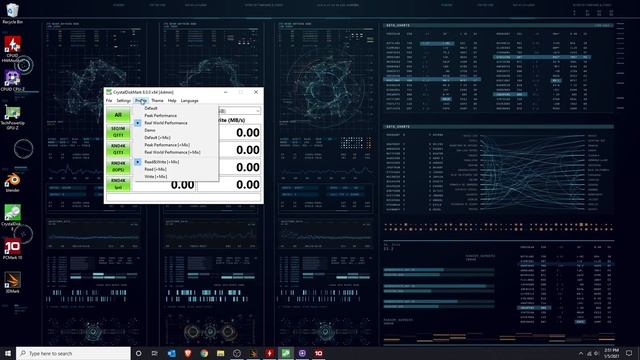640x360 pixels.
Task: Run the RND4K (μs) test button
Action: tap(118, 184)
